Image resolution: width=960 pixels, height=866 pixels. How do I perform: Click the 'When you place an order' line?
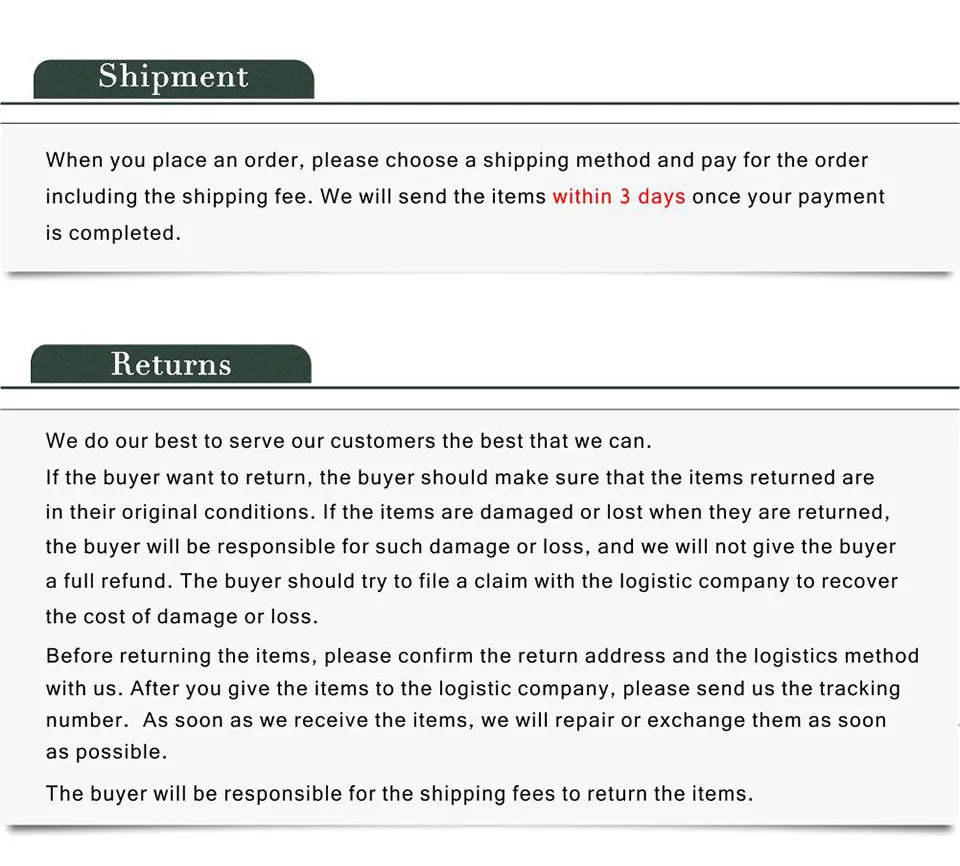point(456,160)
